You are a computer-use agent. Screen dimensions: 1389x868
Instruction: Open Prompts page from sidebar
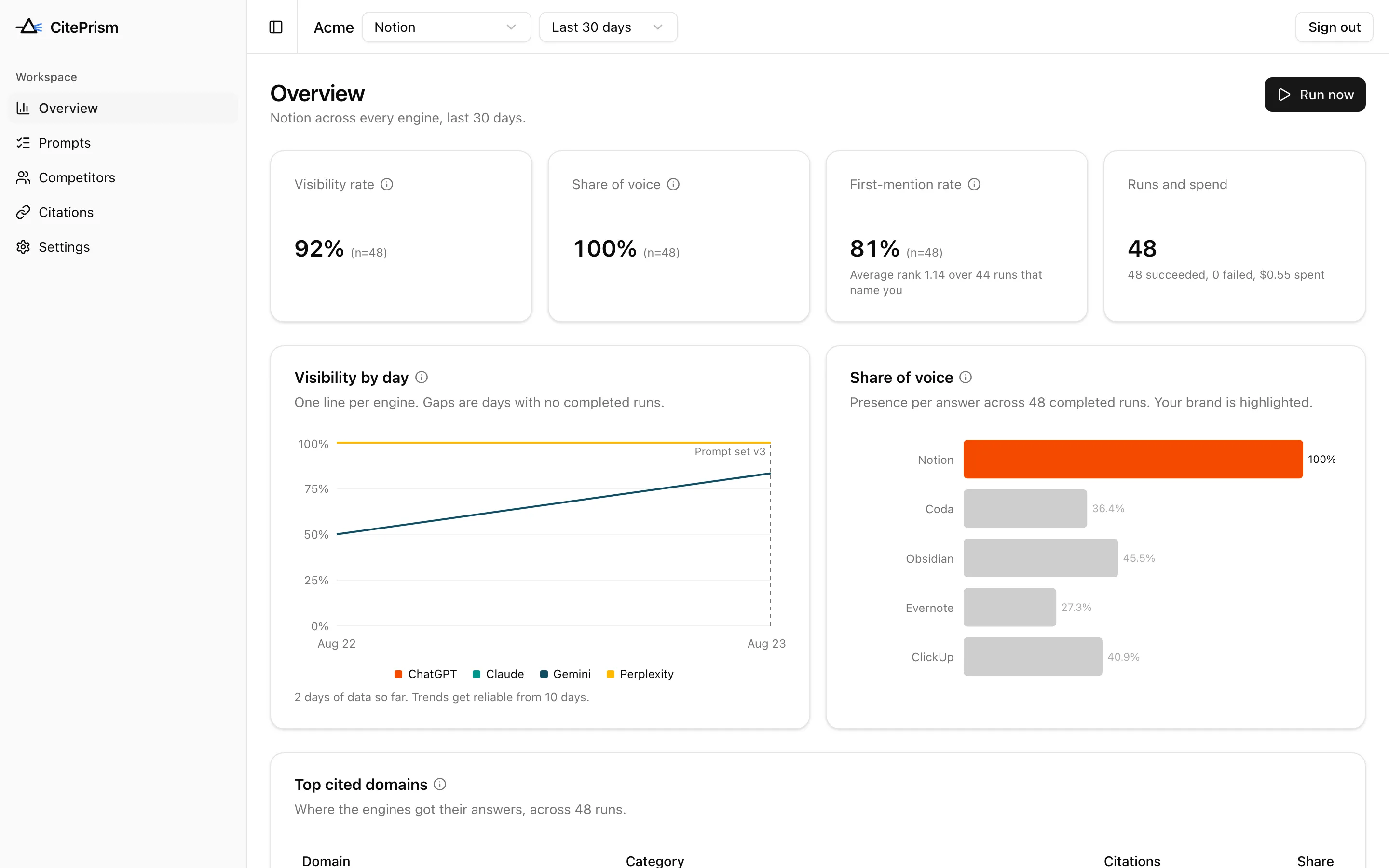(123, 143)
